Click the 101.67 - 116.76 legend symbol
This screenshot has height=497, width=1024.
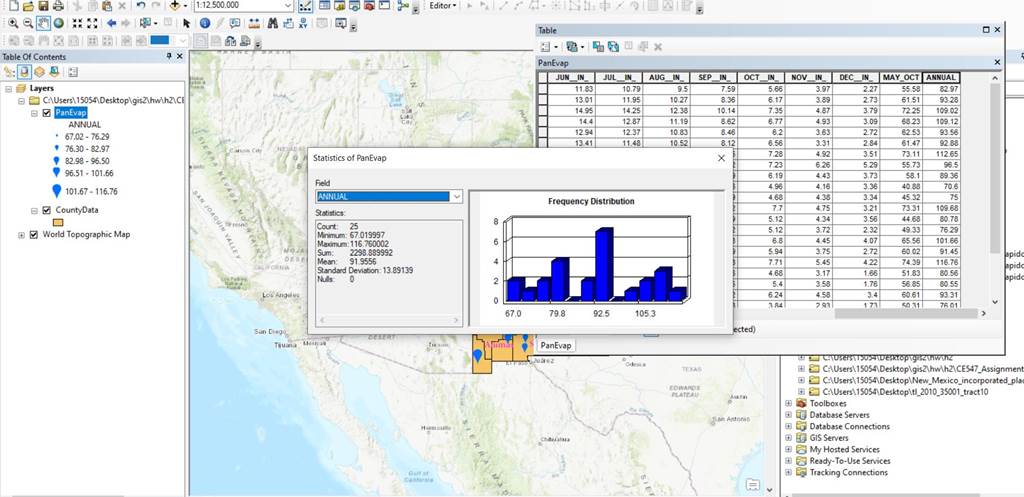(x=57, y=191)
